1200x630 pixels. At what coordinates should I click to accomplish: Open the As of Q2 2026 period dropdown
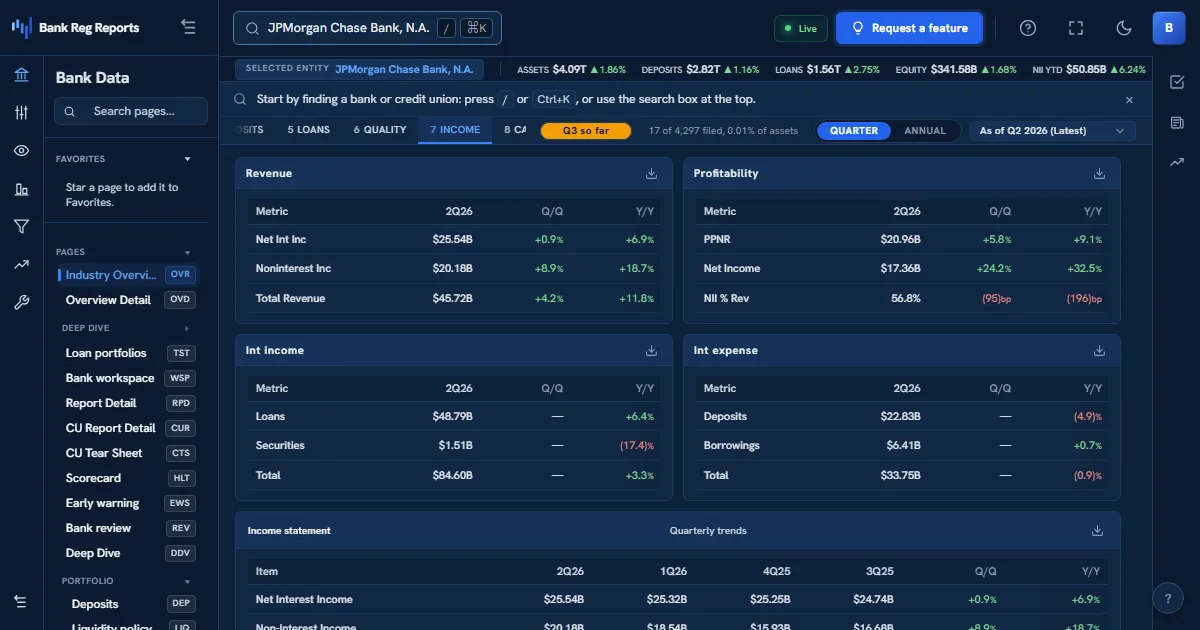point(1053,131)
